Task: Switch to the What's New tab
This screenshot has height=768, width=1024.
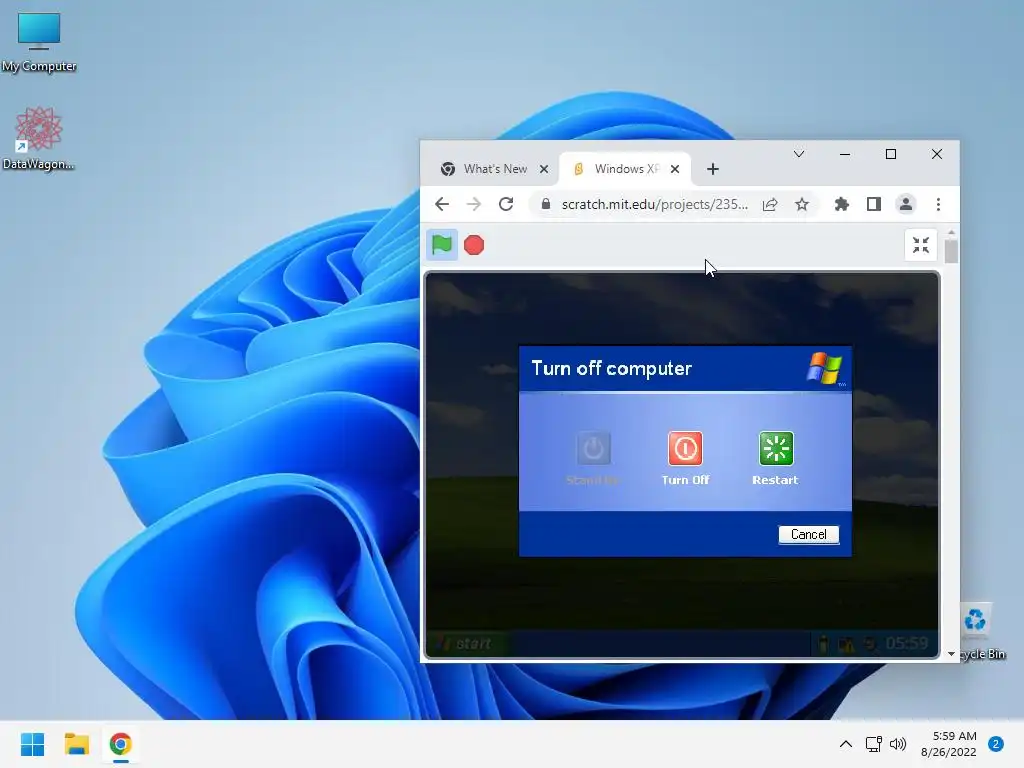Action: pos(494,169)
